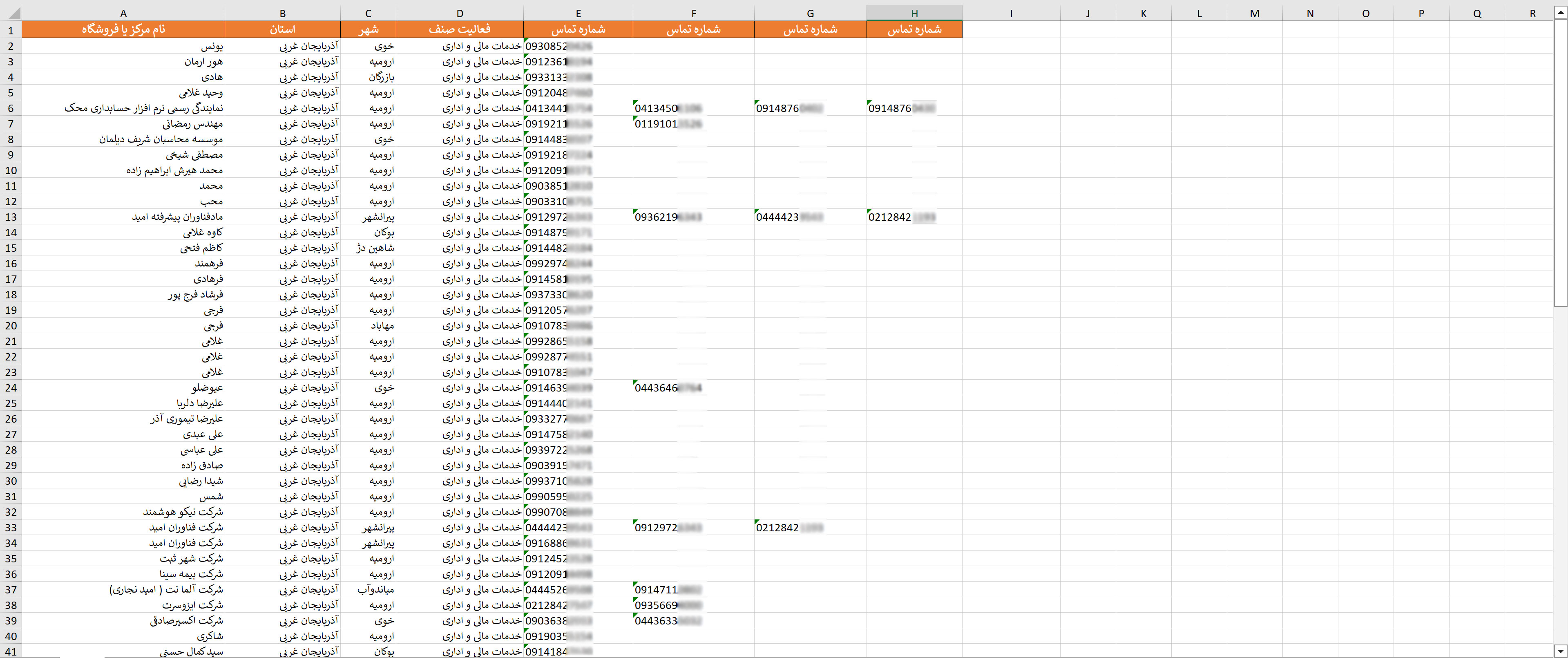Image resolution: width=1568 pixels, height=658 pixels.
Task: Select cell 'شرکت آلما نت ( امید نجاری)'
Action: coord(123,590)
